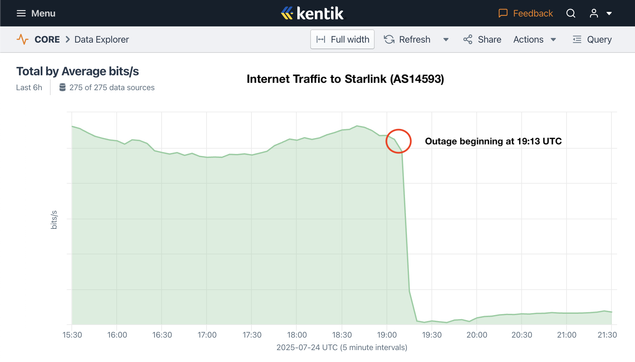The image size is (635, 362).
Task: Click the CORE pulse icon
Action: pos(23,39)
